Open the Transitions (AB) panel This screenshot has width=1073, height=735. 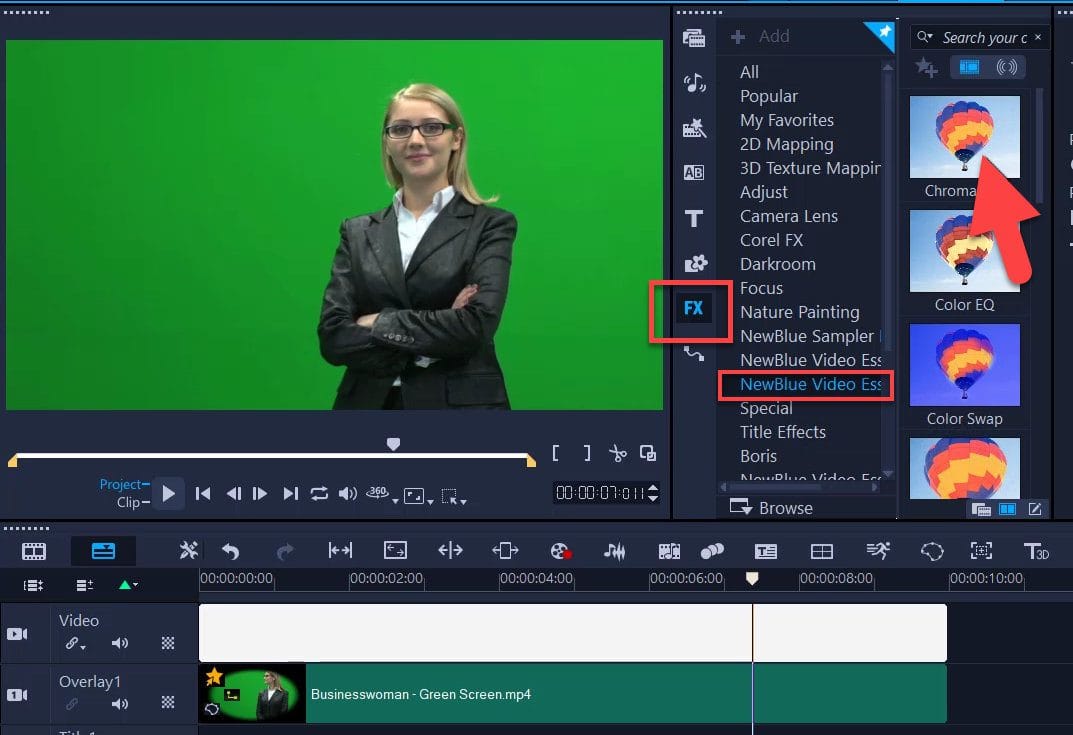click(x=694, y=172)
